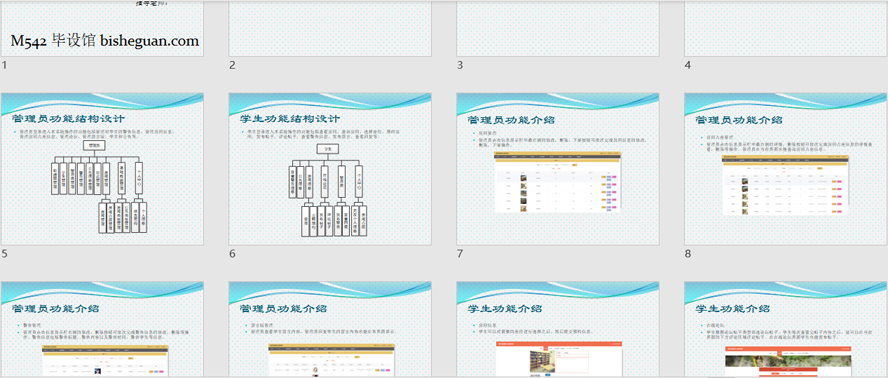Select first bottom-row 管理员功能介绍 slide
The image size is (888, 378).
tap(103, 329)
